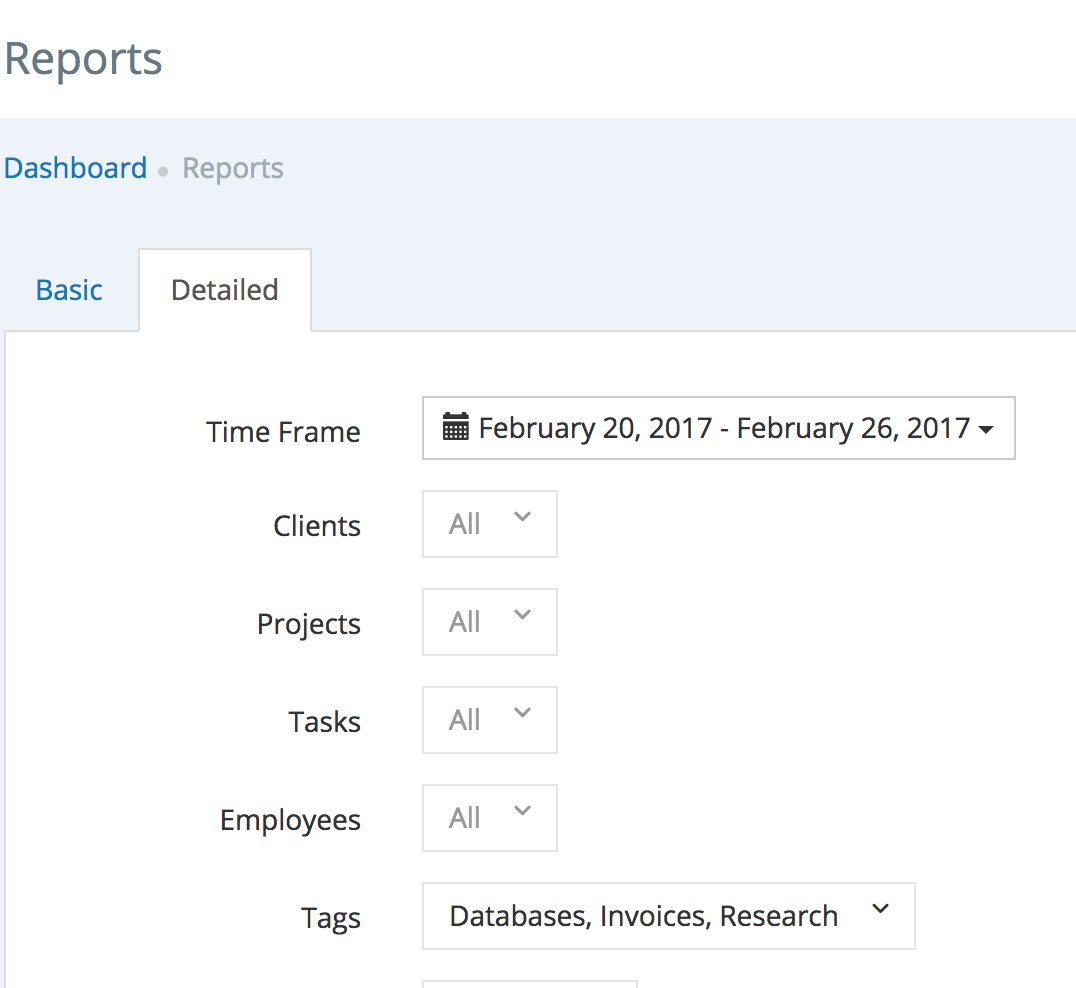Expand the Projects "All" dropdown
Viewport: 1076px width, 988px height.
[x=489, y=622]
